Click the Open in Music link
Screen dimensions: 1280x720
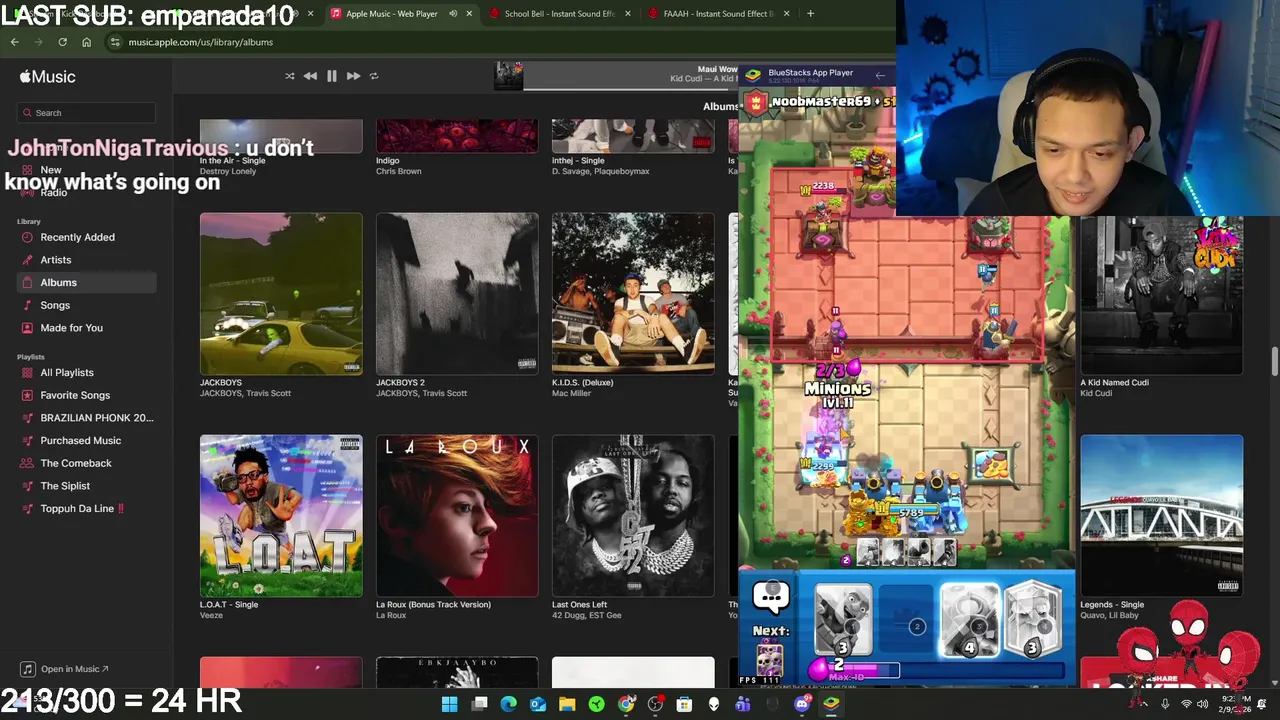[x=66, y=669]
